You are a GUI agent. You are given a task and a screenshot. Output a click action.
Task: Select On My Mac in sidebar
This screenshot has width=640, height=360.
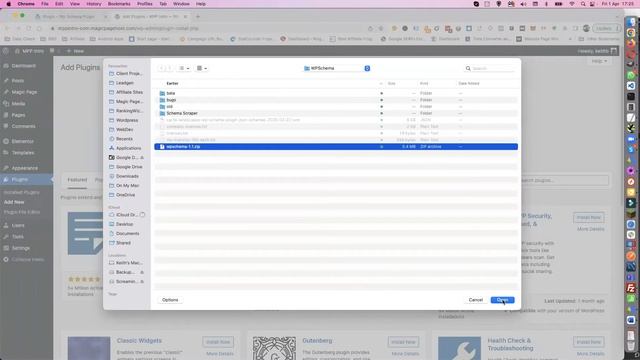(124, 185)
